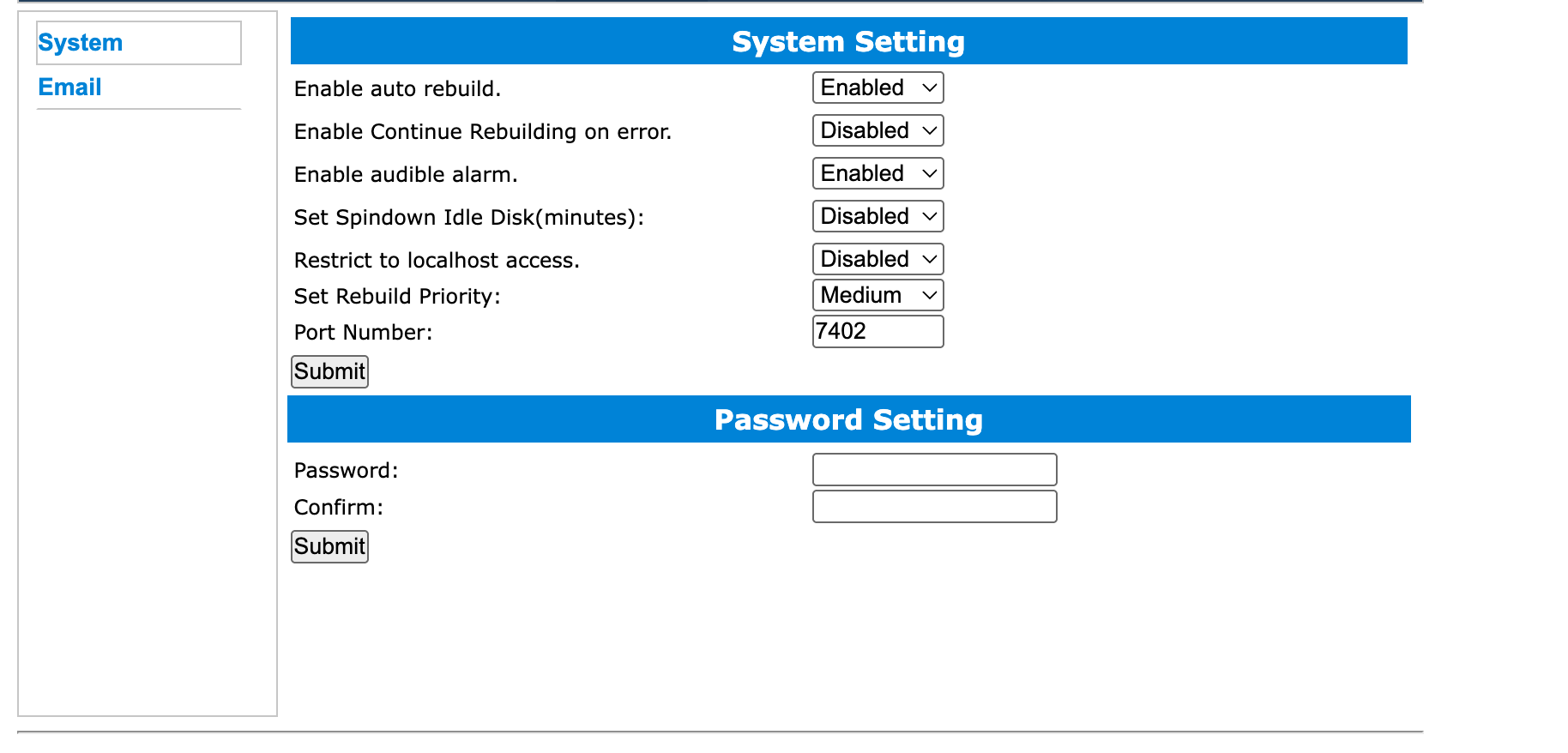Open the audible alarm dropdown
This screenshot has width=1568, height=753.
[x=878, y=173]
